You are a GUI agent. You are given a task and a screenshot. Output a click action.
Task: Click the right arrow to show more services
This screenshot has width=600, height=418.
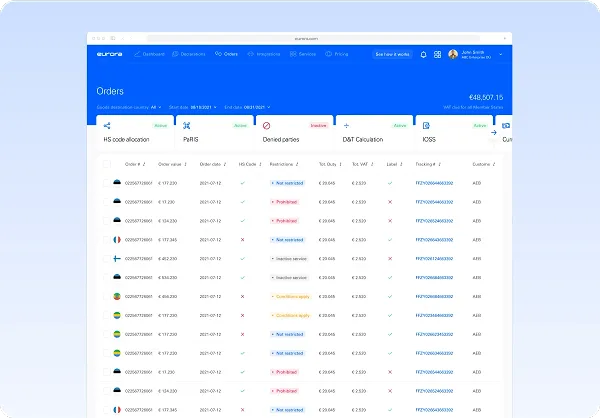(494, 132)
